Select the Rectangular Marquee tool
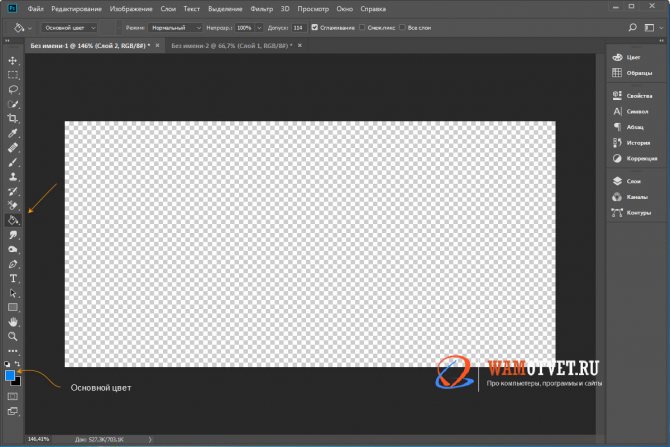The width and height of the screenshot is (670, 447). click(x=13, y=75)
